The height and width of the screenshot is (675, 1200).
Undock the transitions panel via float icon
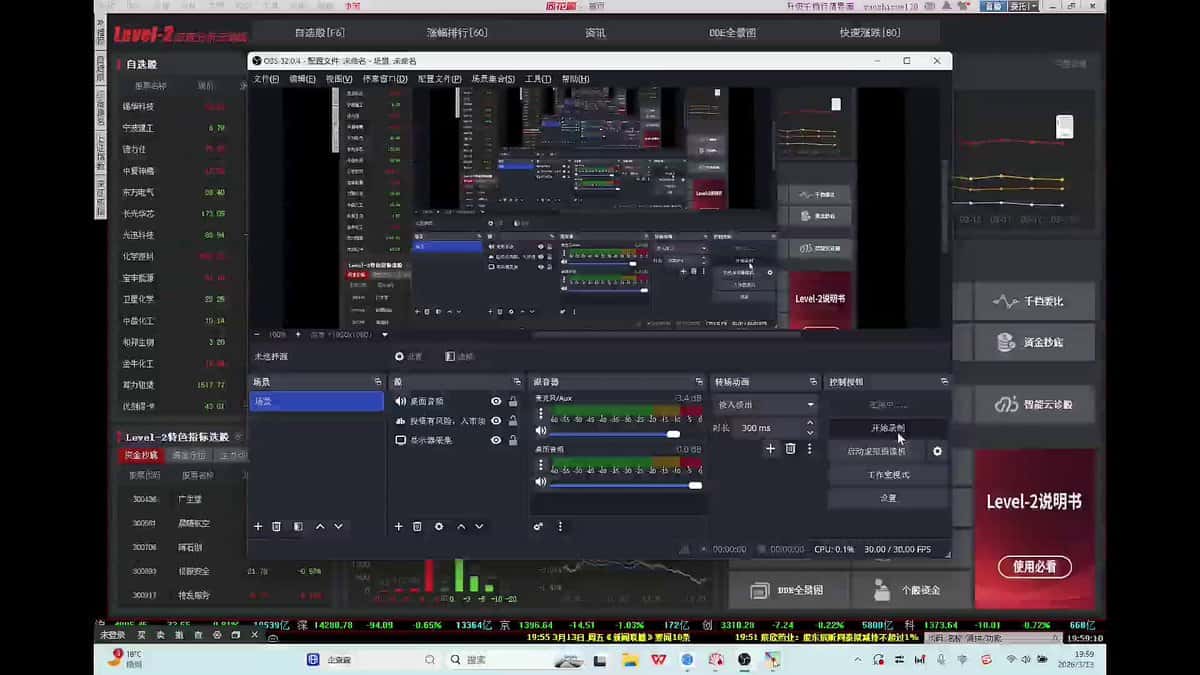click(x=813, y=382)
